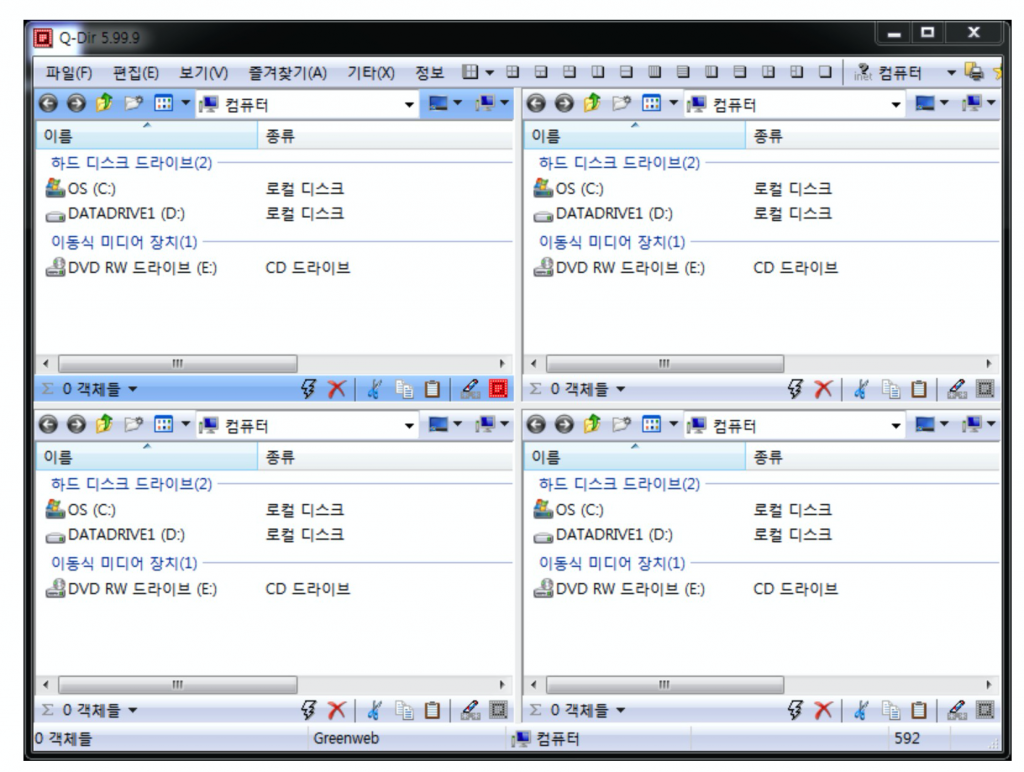This screenshot has height=772, width=1024.
Task: Select the second pane-layout icon
Action: [541, 72]
